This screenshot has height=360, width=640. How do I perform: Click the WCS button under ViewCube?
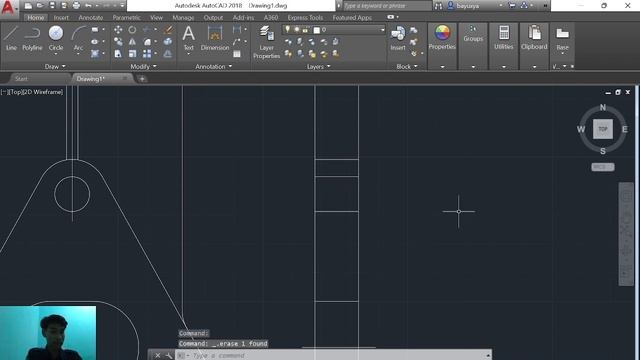602,167
